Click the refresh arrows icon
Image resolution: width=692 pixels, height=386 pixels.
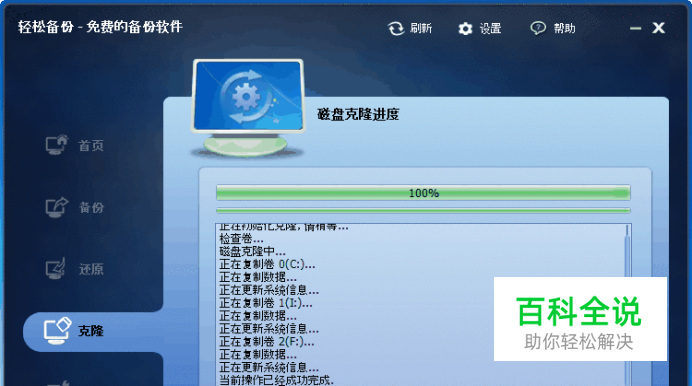click(396, 29)
